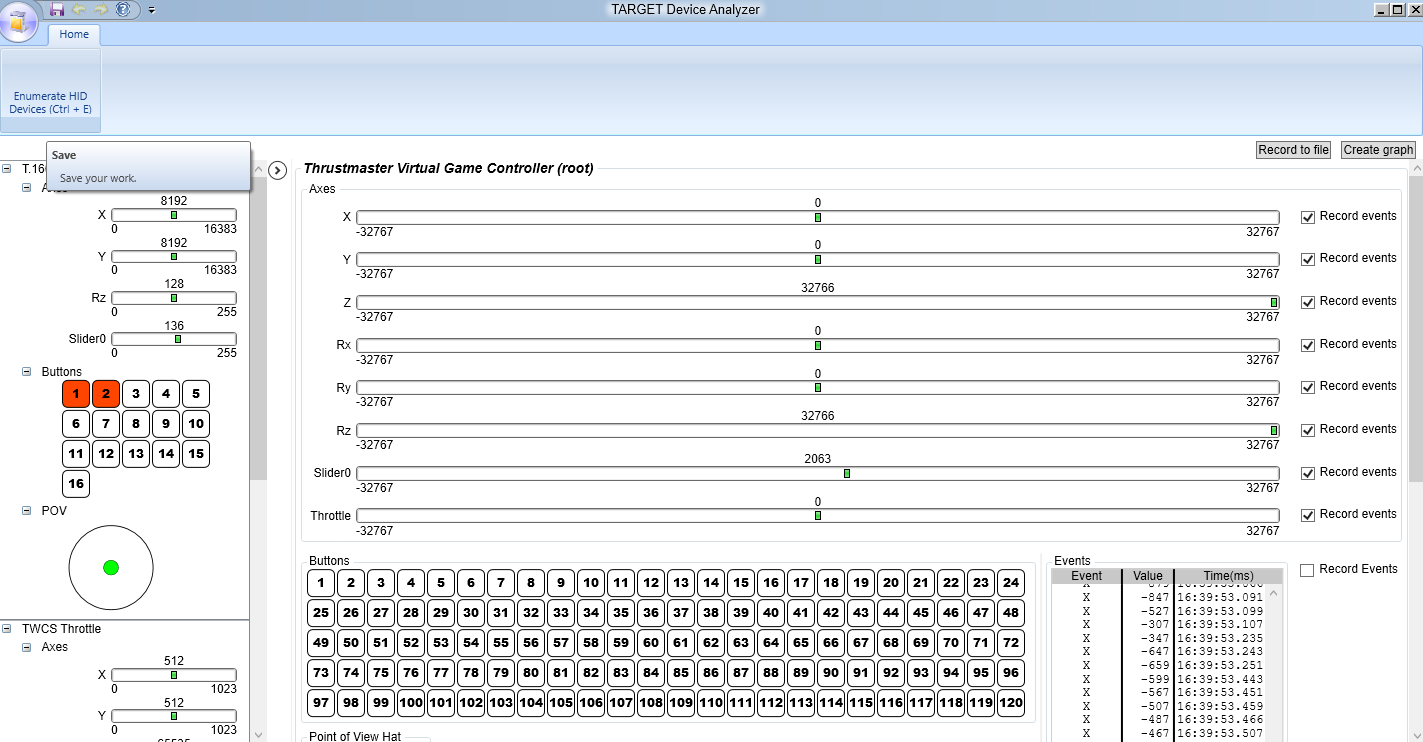Image resolution: width=1423 pixels, height=742 pixels.
Task: Click device tree scrollbar down arrow
Action: (x=258, y=735)
